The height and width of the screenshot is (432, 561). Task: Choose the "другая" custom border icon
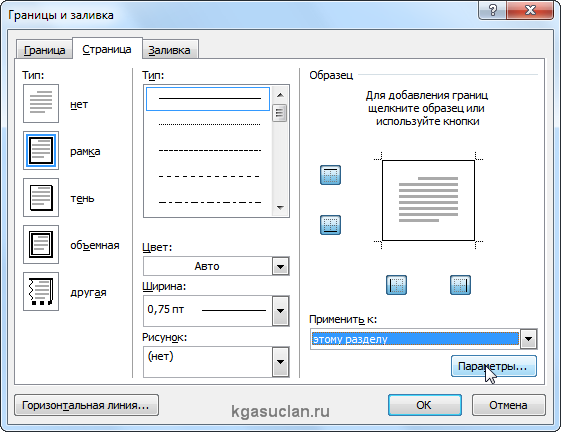(41, 291)
